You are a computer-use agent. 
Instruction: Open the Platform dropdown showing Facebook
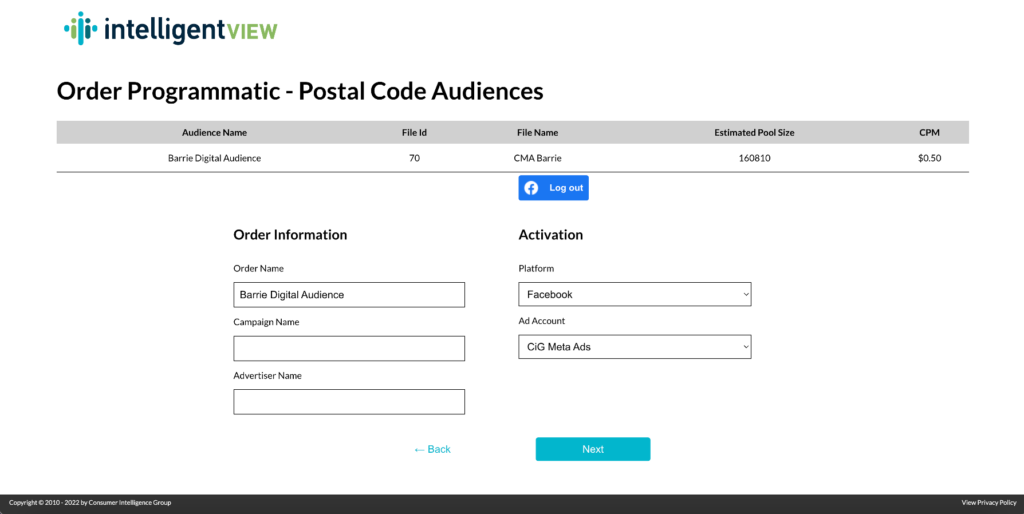pos(635,295)
